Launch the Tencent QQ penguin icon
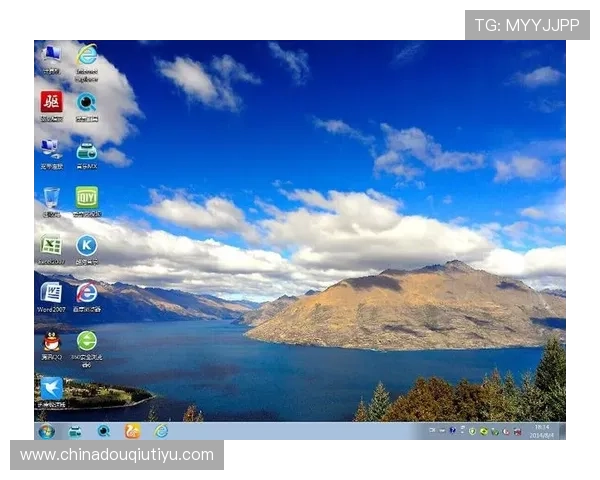Viewport: 600px width, 480px height. pyautogui.click(x=51, y=341)
